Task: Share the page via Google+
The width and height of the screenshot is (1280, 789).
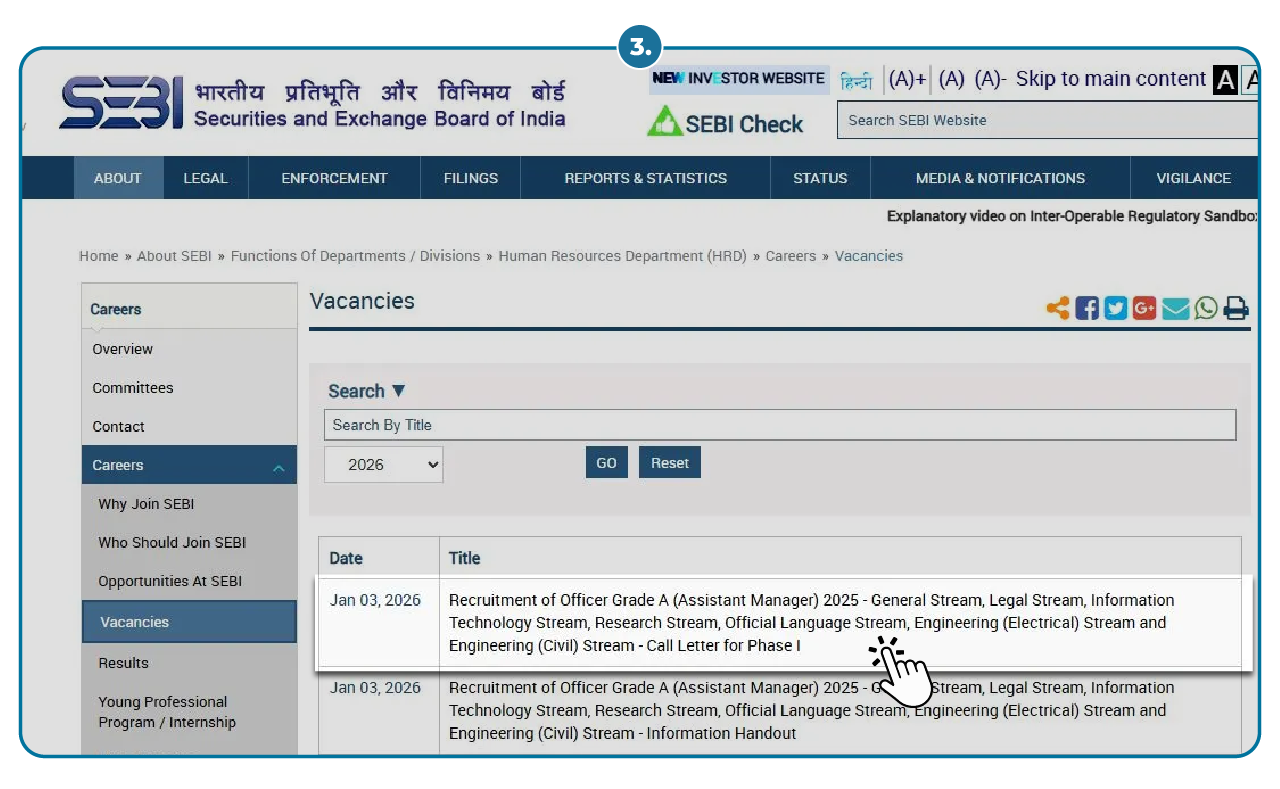Action: point(1144,308)
